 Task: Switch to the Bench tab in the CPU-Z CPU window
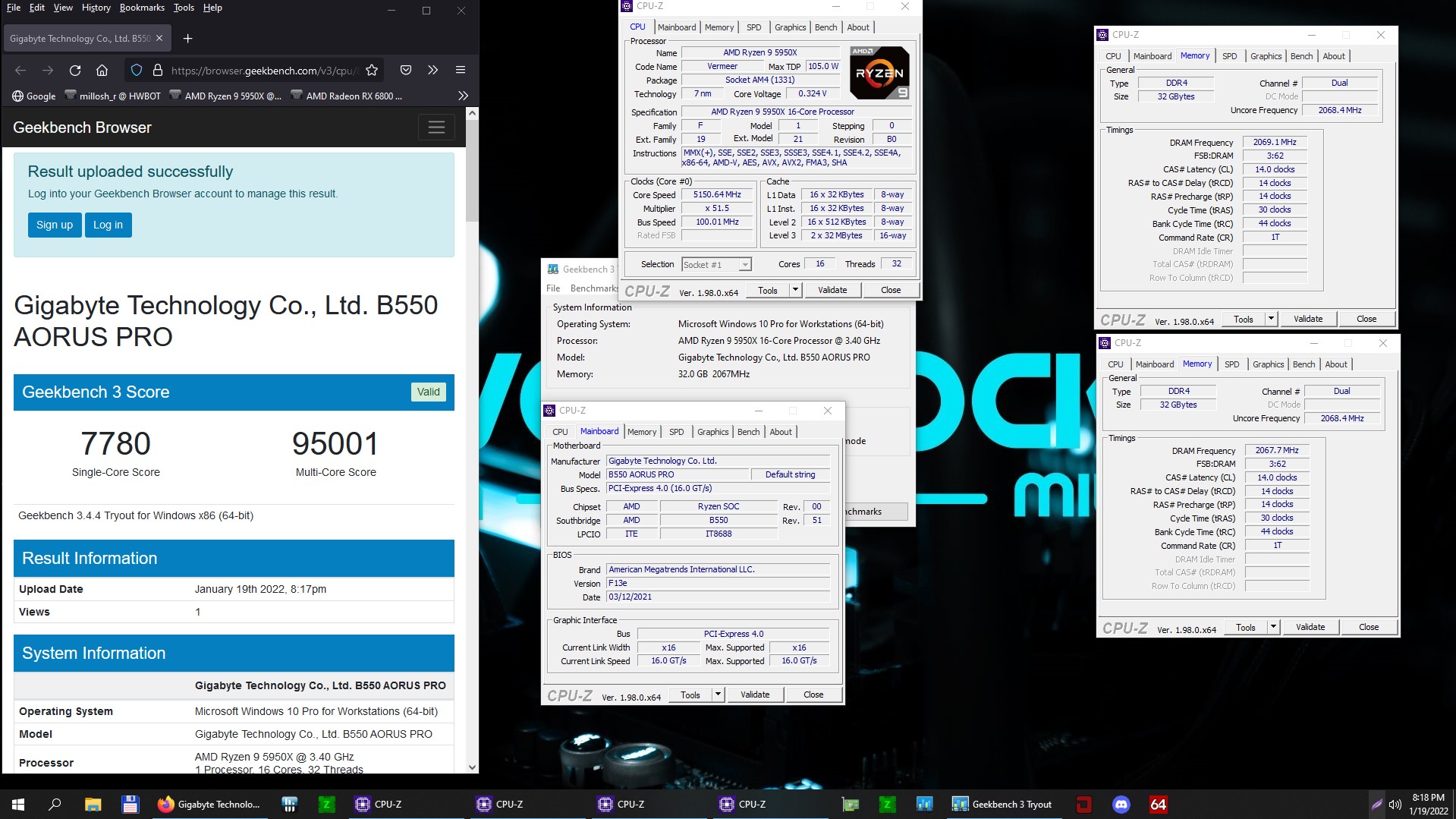click(x=825, y=27)
